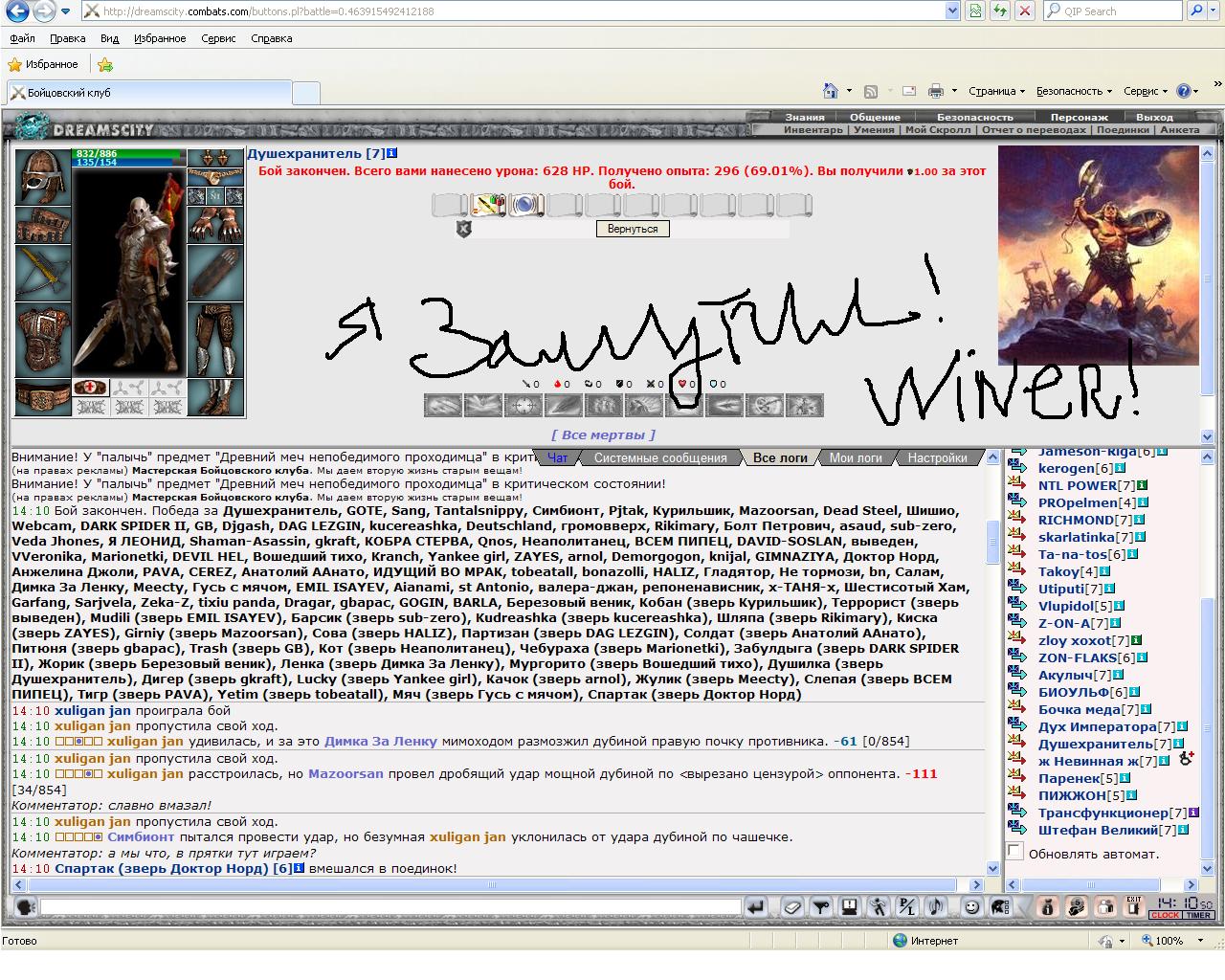This screenshot has width=1225, height=980.
Task: Click the helmet equipment slot
Action: point(42,176)
